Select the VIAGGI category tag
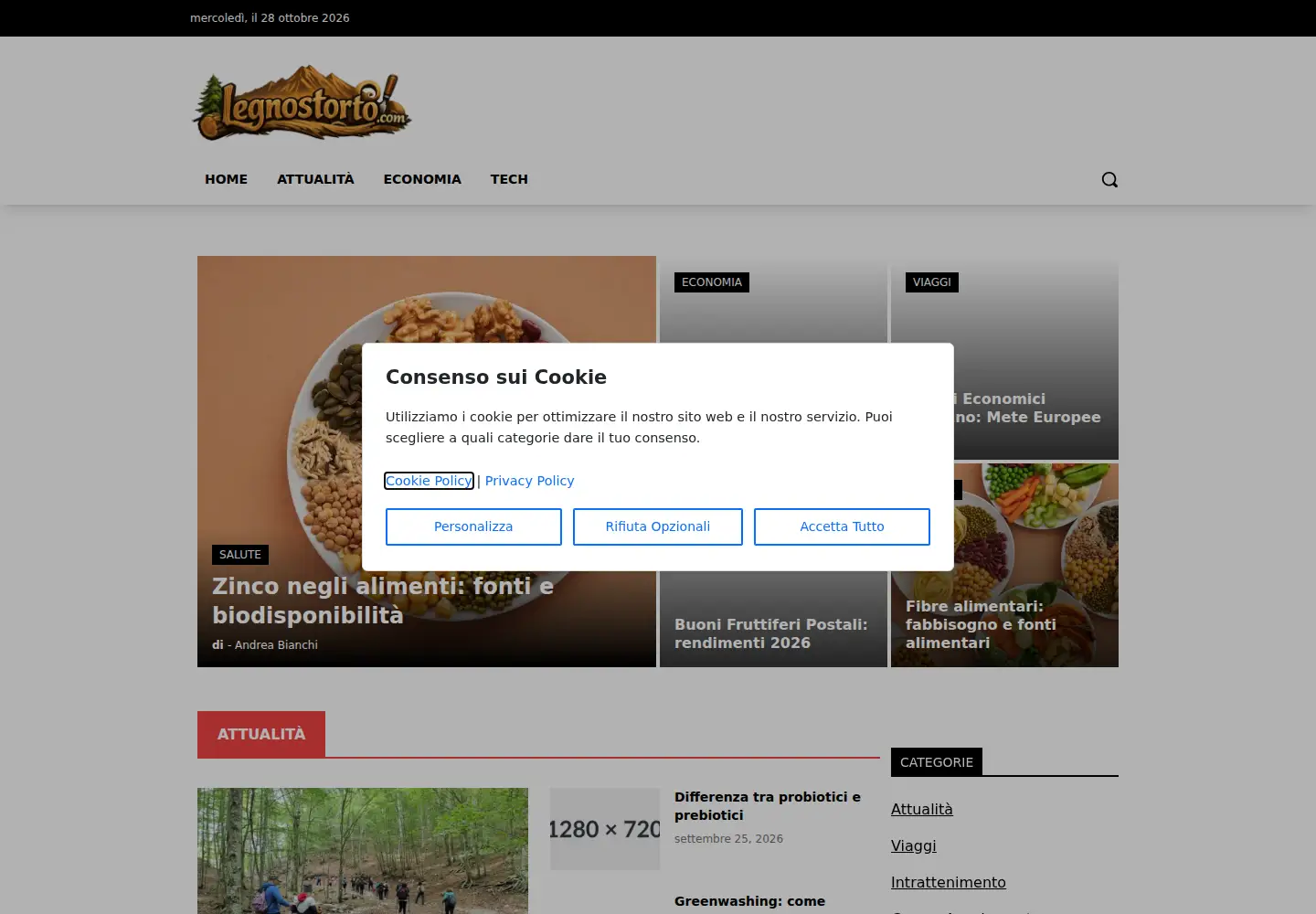 [x=932, y=282]
